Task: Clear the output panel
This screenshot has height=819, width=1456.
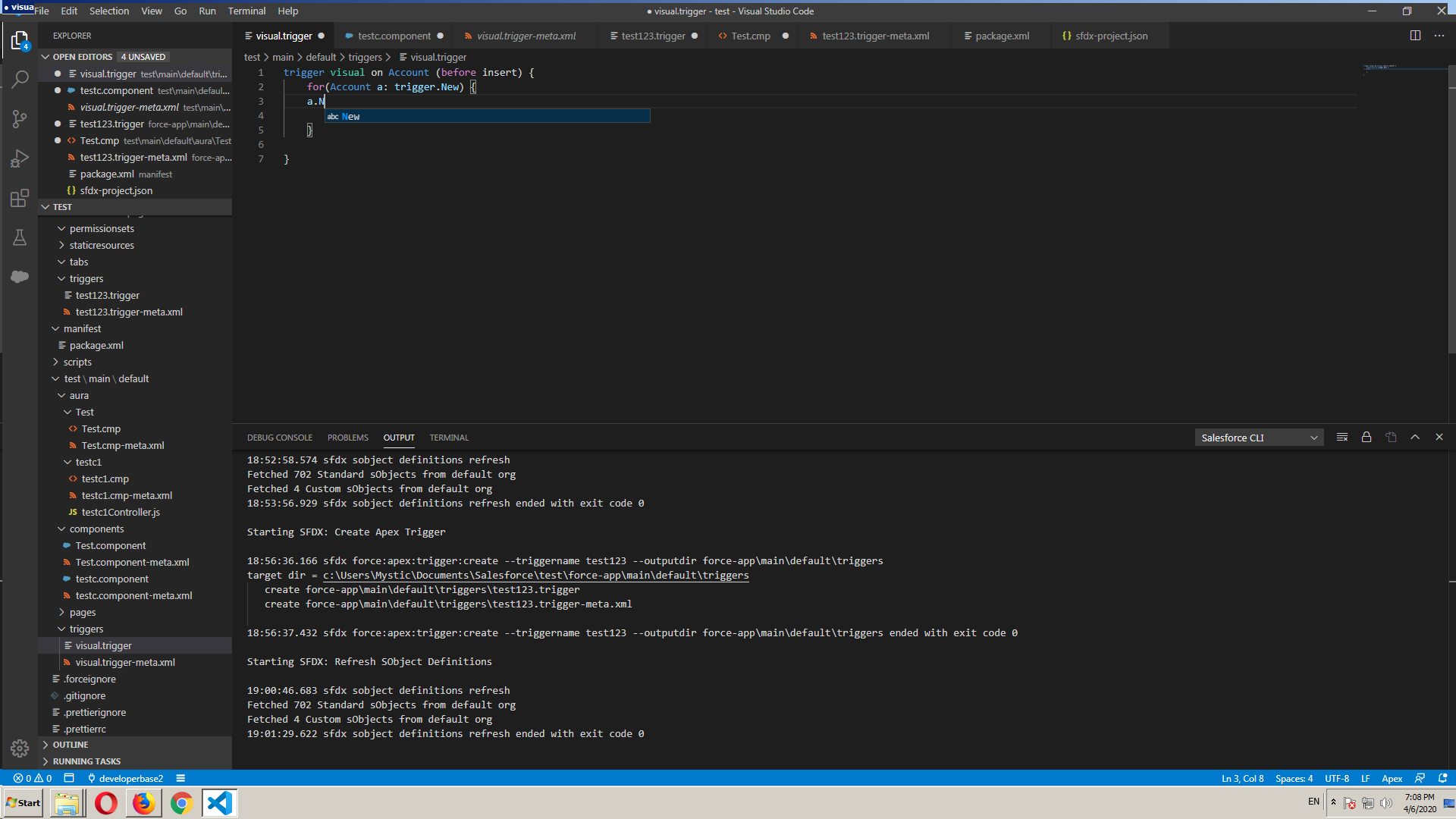Action: [x=1342, y=438]
